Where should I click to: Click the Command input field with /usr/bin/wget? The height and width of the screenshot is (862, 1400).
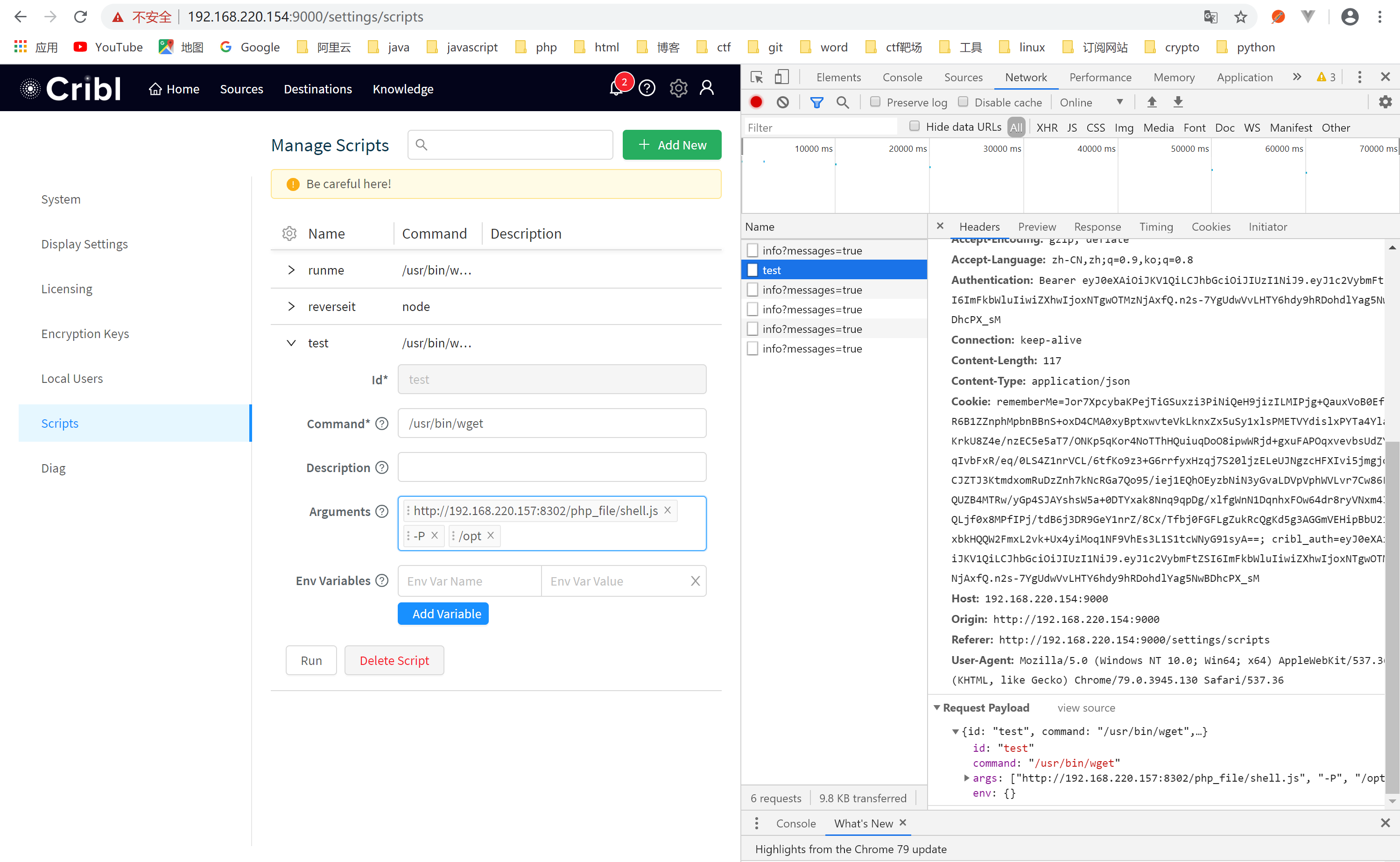coord(552,424)
